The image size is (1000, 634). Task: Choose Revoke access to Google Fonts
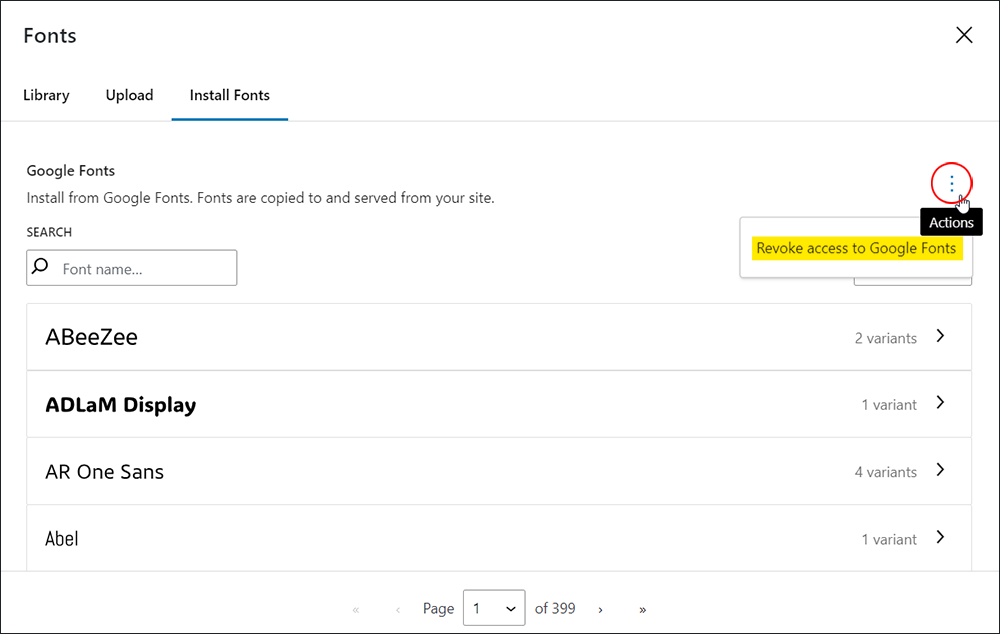[856, 248]
